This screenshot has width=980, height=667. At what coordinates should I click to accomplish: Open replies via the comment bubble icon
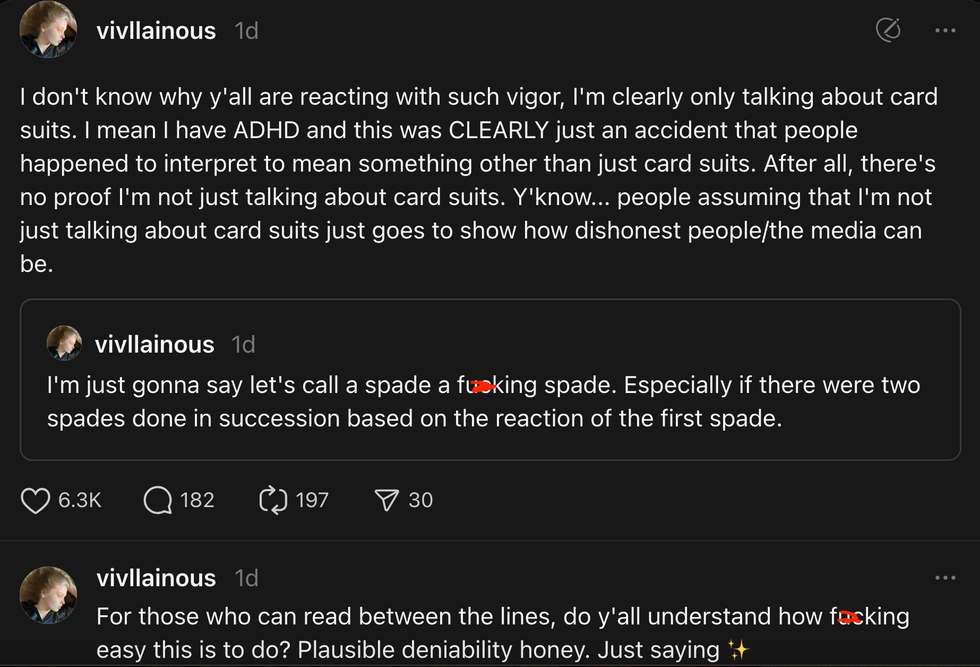coord(158,500)
